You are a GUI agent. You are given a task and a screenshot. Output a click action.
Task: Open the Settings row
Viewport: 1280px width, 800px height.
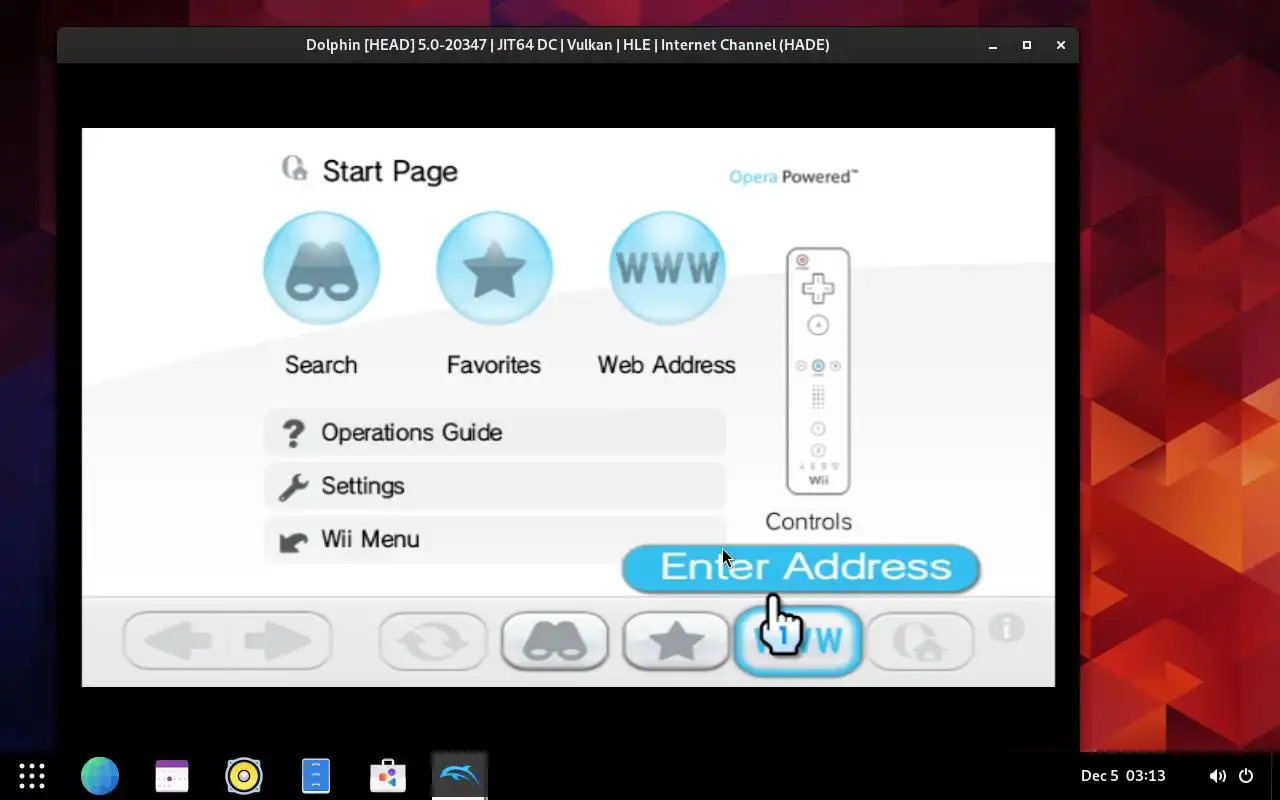click(x=495, y=486)
